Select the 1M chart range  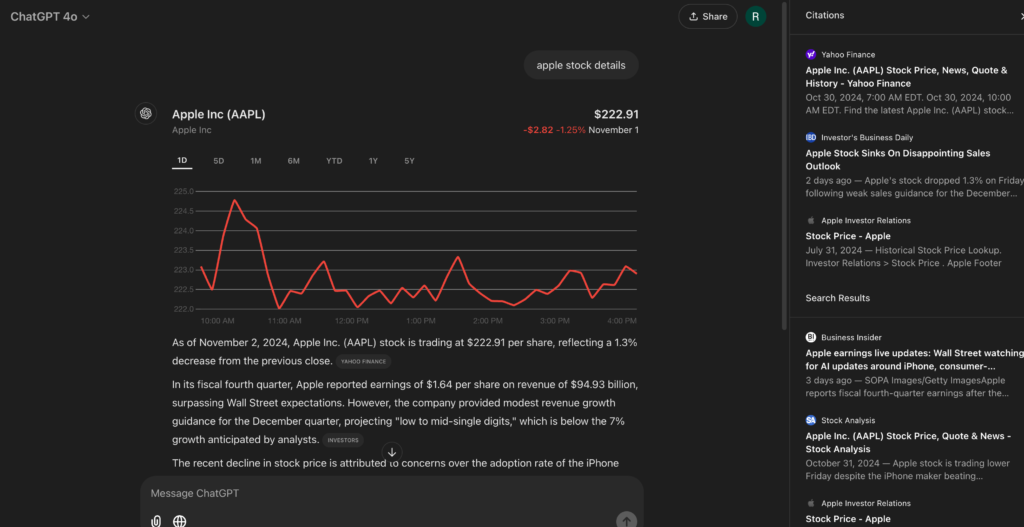[256, 161]
